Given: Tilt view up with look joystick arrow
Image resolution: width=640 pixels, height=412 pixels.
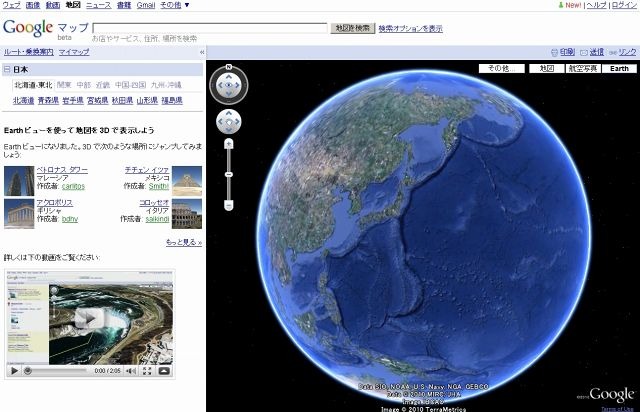Looking at the screenshot, I should (229, 77).
